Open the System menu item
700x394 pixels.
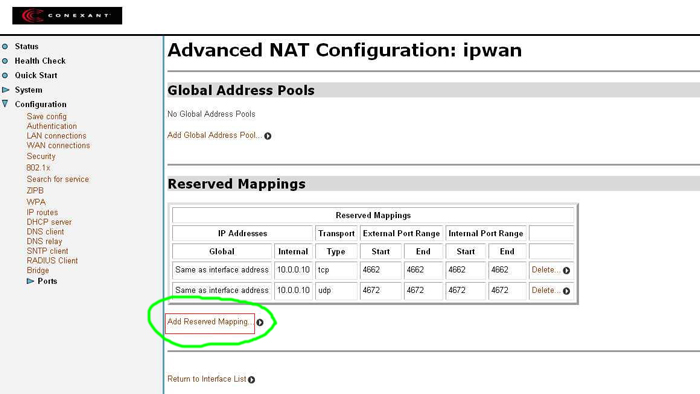(x=29, y=90)
